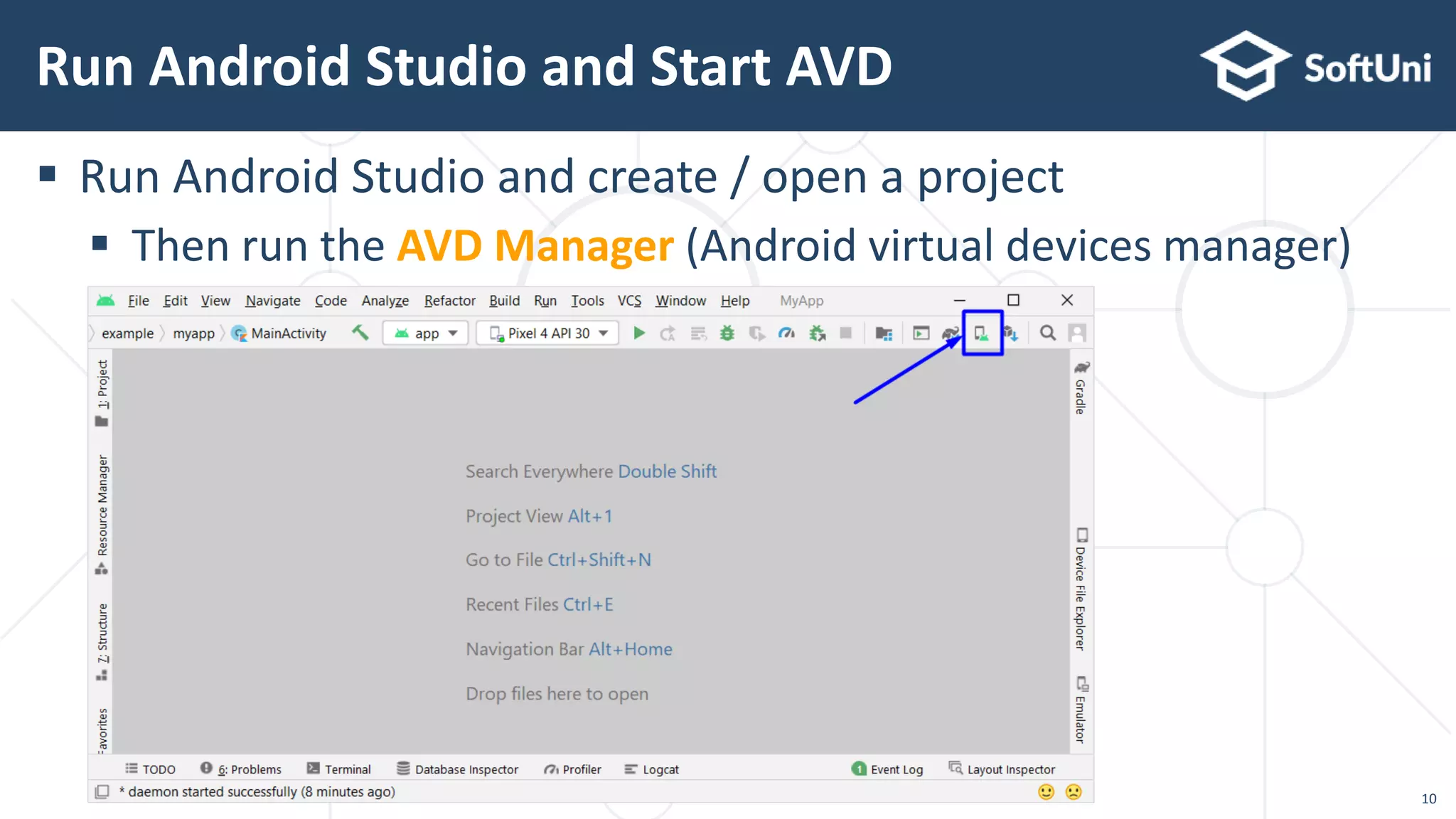1456x819 pixels.
Task: Open the Build menu
Action: [505, 301]
